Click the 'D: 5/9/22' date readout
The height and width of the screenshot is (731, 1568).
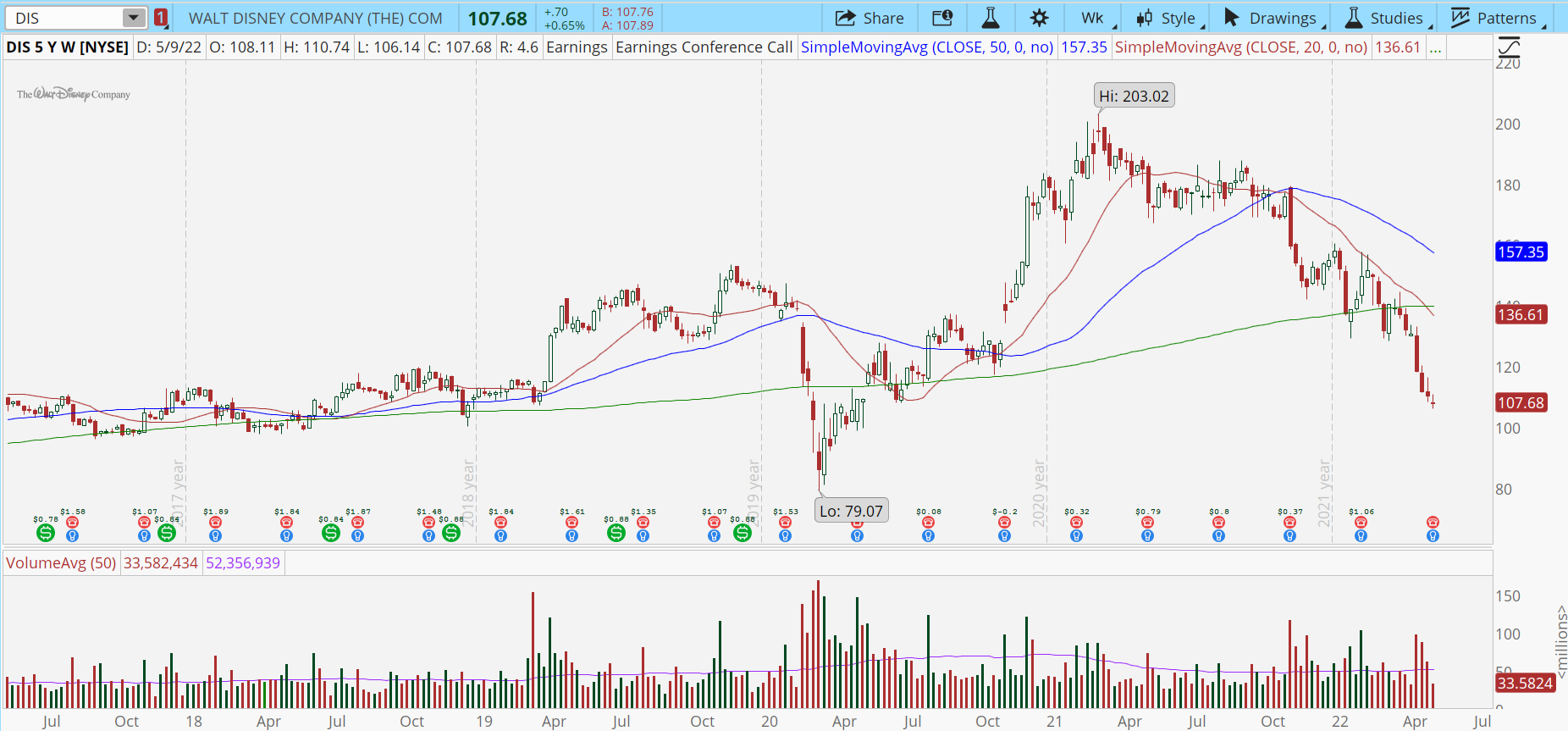168,47
